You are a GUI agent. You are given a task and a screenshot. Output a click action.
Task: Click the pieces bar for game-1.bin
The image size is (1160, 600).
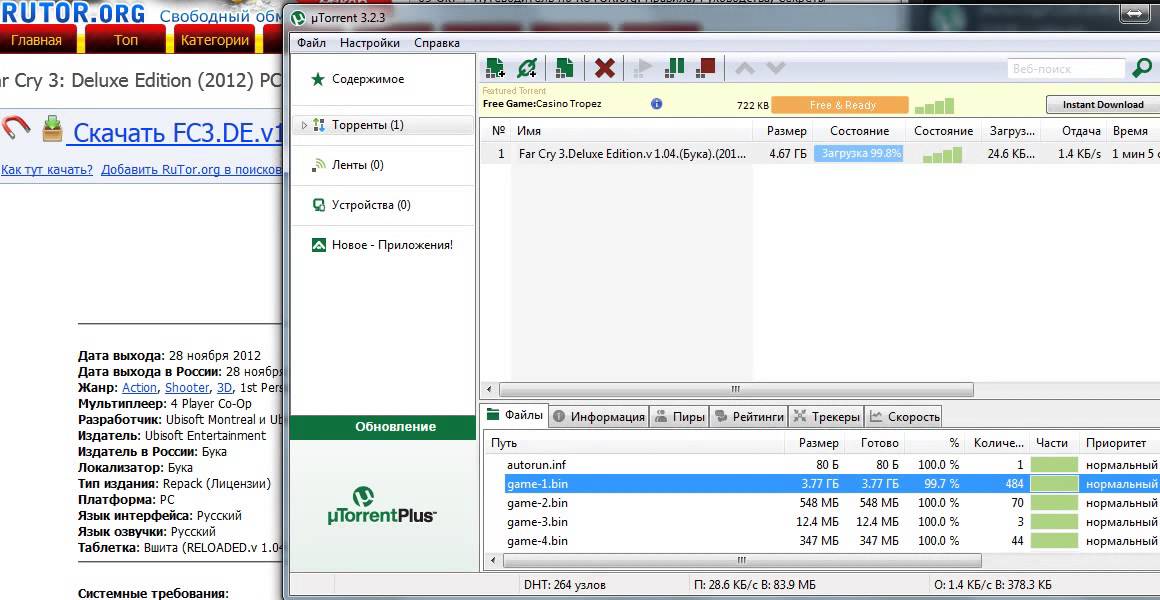(1054, 484)
